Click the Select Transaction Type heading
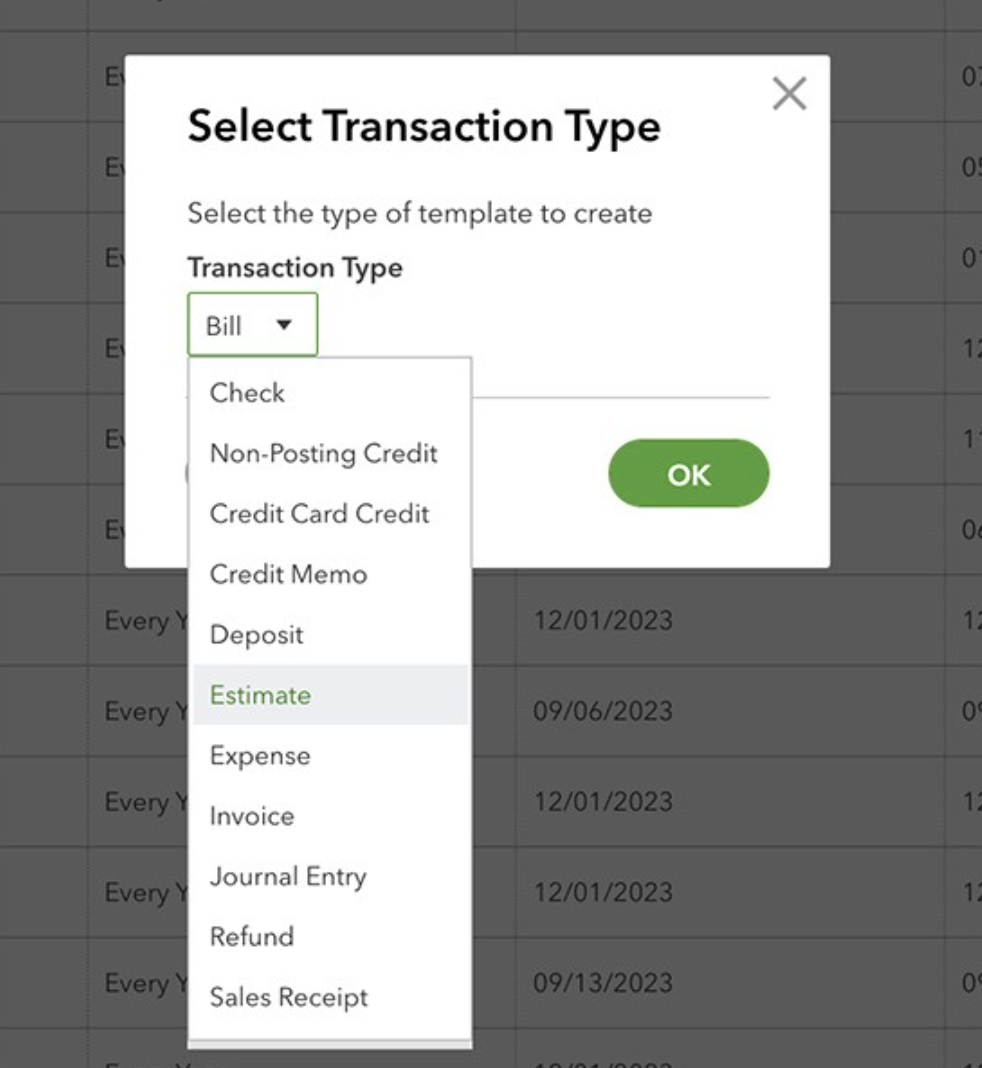 coord(424,128)
